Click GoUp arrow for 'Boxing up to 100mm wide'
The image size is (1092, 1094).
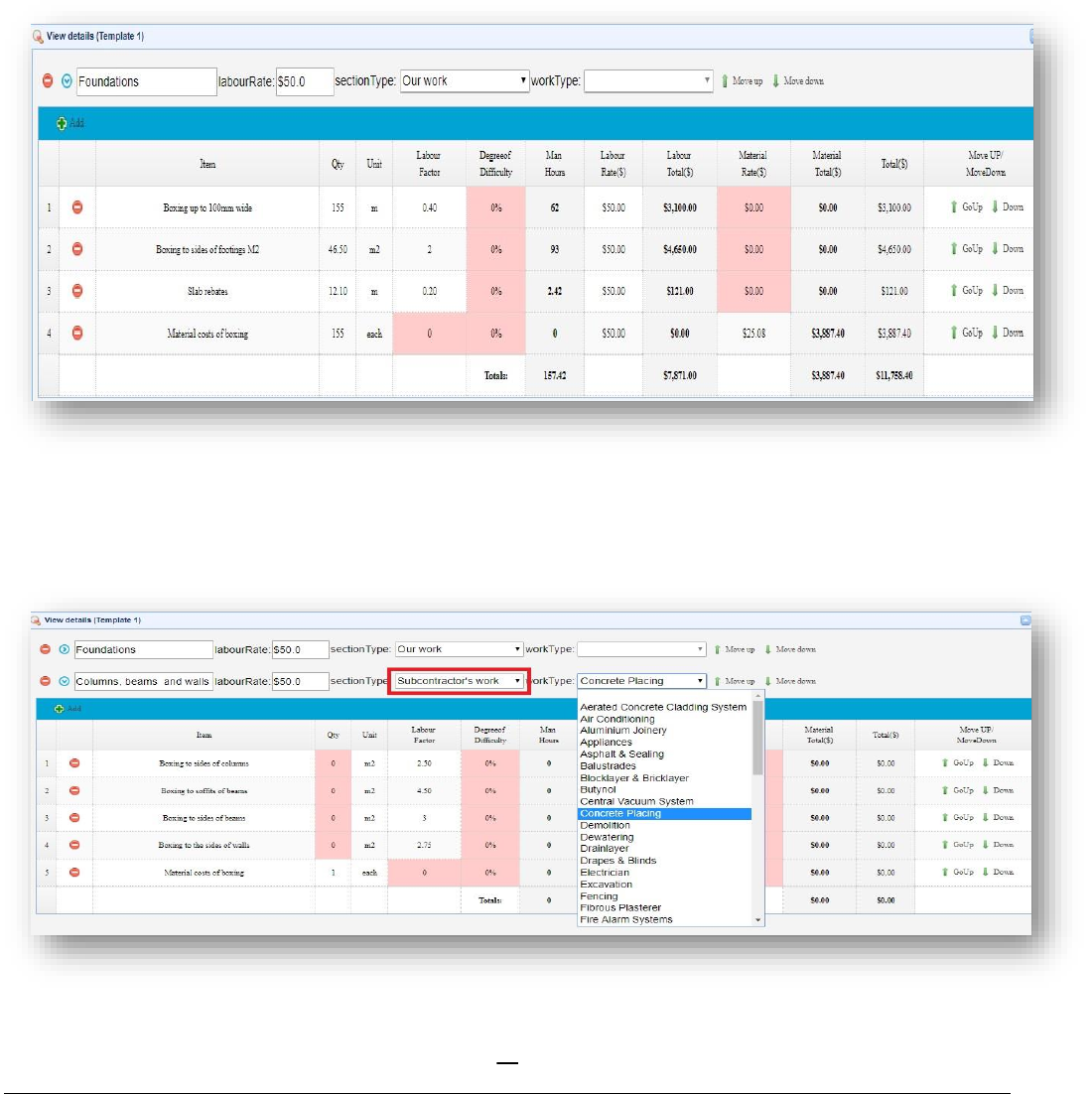click(x=966, y=207)
